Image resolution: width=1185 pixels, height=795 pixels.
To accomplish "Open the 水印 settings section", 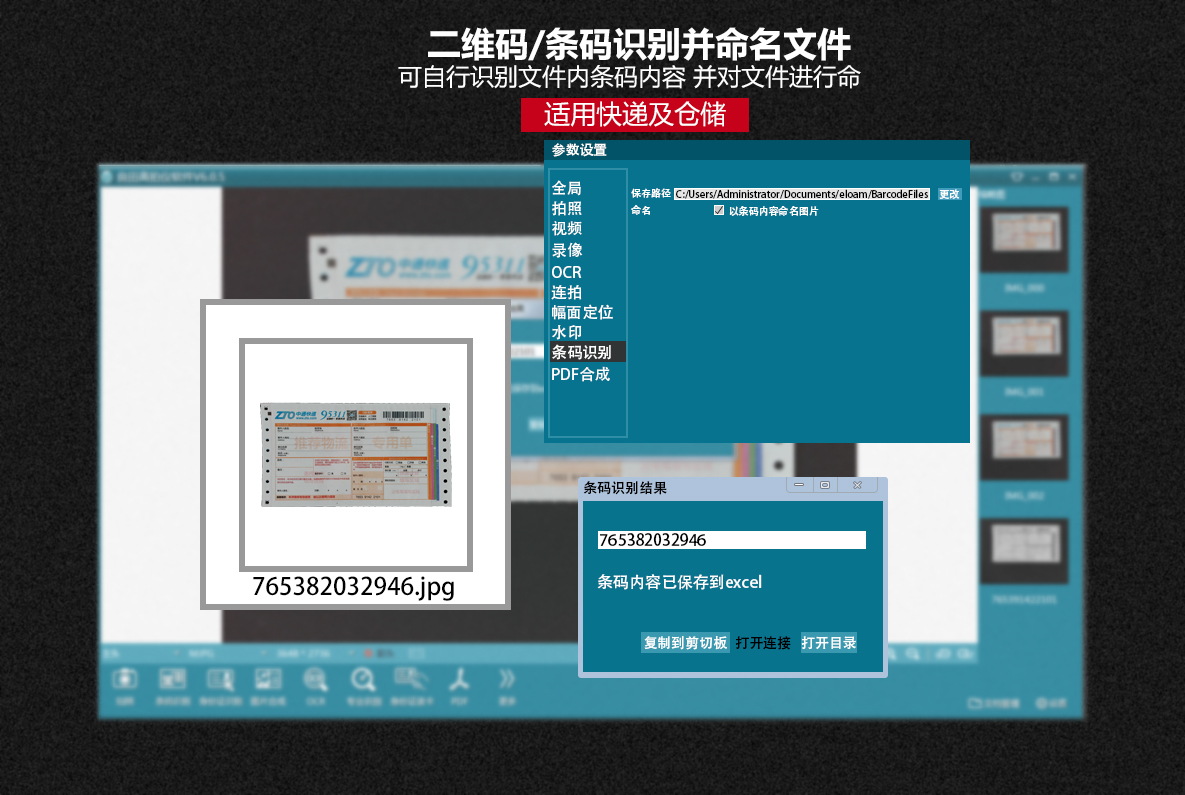I will [x=566, y=332].
